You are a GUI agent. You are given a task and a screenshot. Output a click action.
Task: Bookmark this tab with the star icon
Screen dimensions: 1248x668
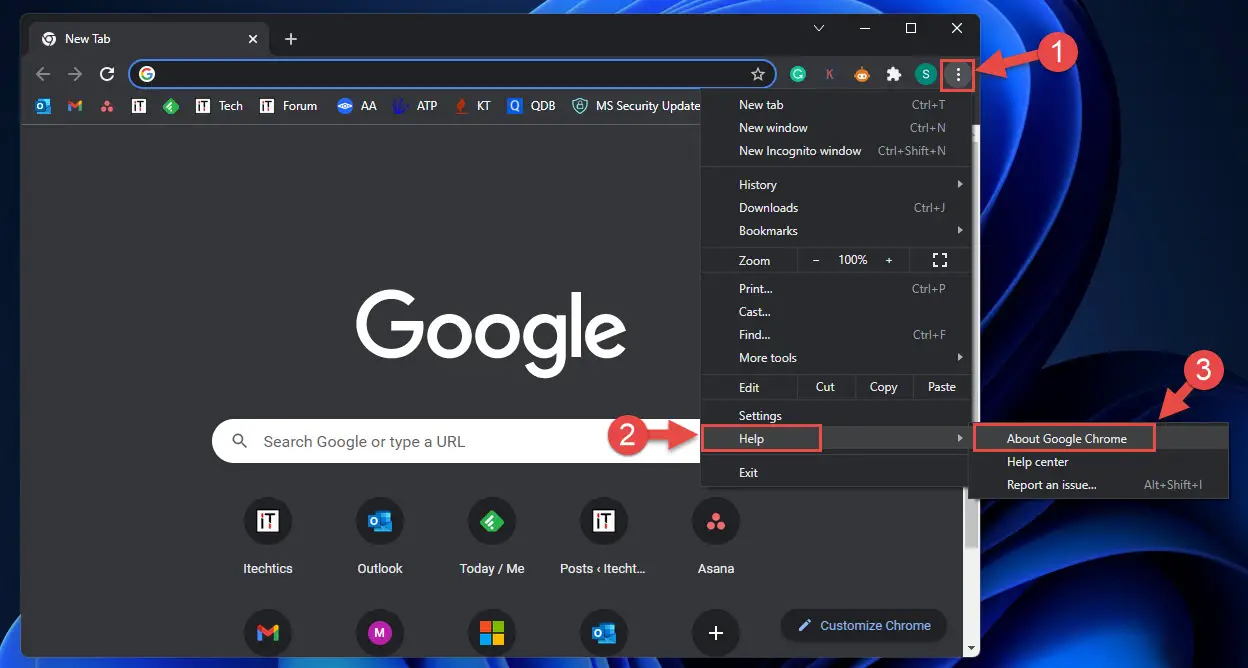pos(758,74)
